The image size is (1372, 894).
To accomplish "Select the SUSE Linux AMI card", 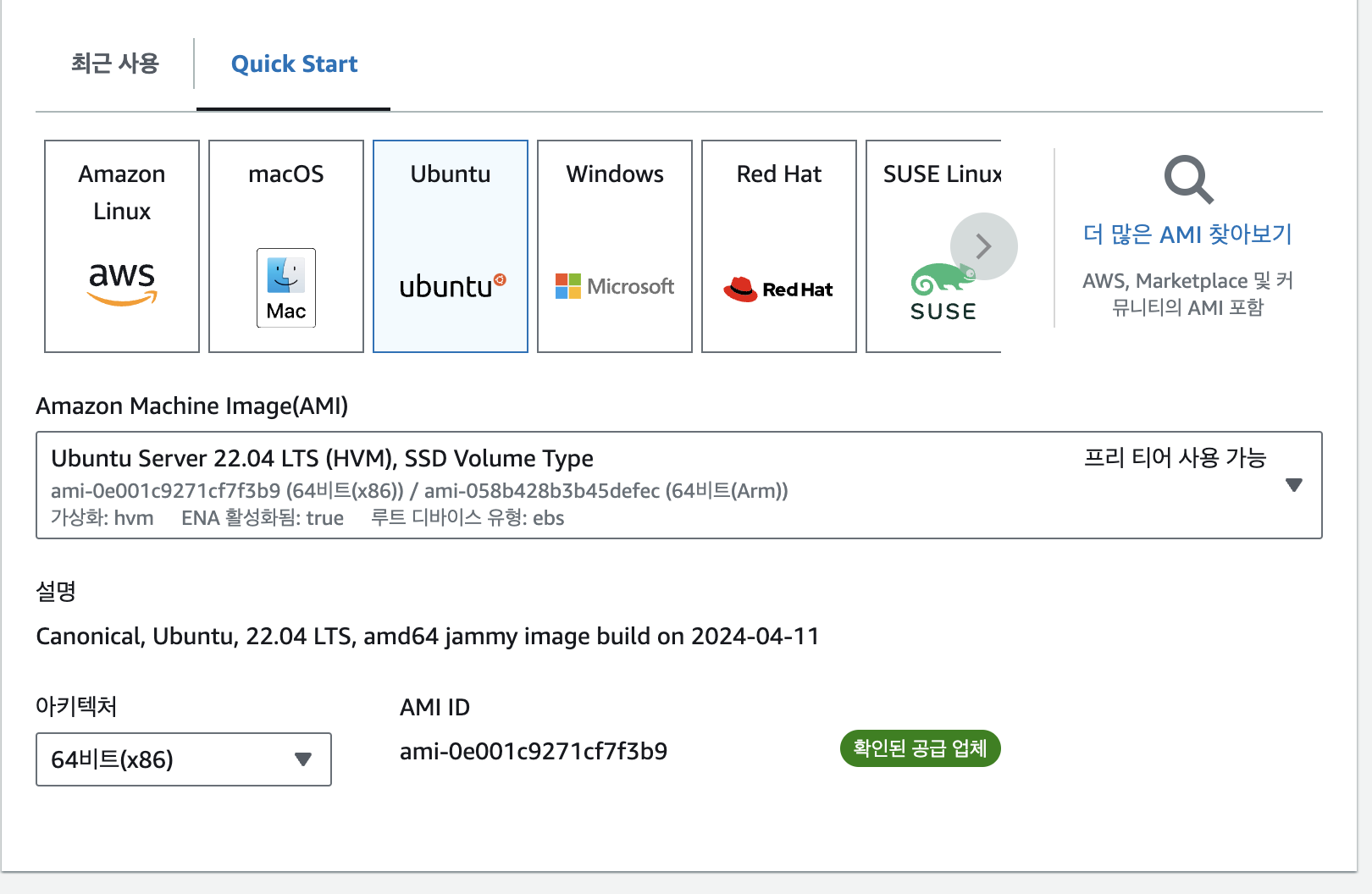I will point(933,246).
